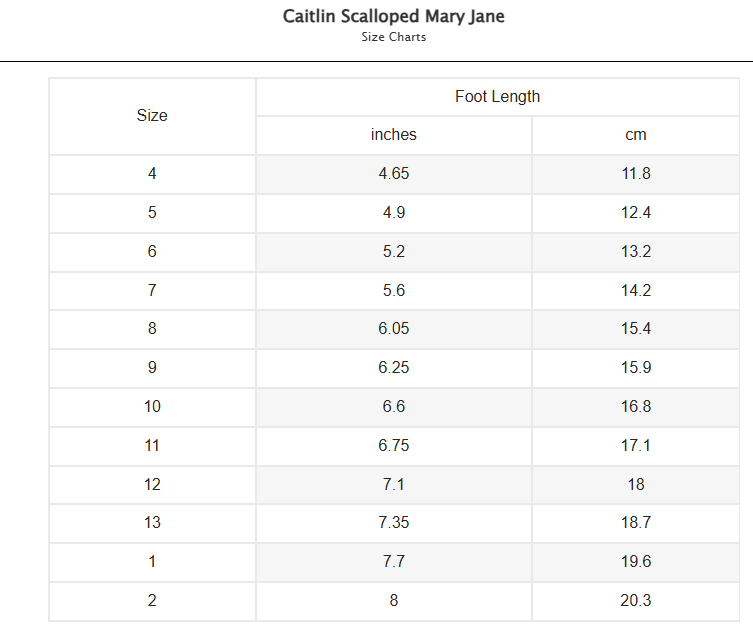Image resolution: width=753 pixels, height=644 pixels.
Task: Select the 20.3 cm cell
Action: (x=636, y=600)
